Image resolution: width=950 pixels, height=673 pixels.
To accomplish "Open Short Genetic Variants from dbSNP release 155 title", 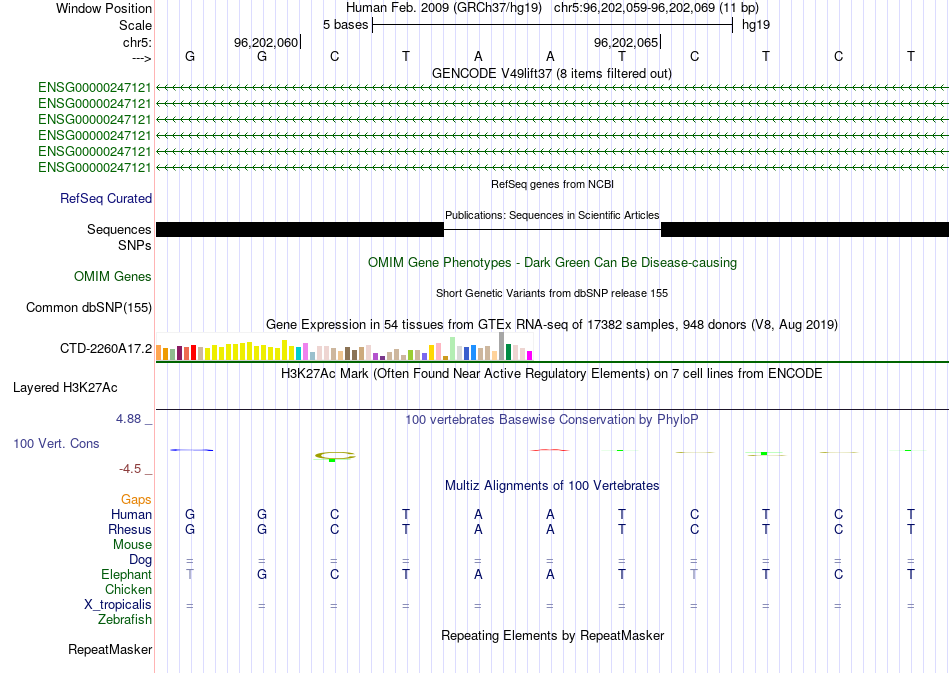I will [x=552, y=293].
